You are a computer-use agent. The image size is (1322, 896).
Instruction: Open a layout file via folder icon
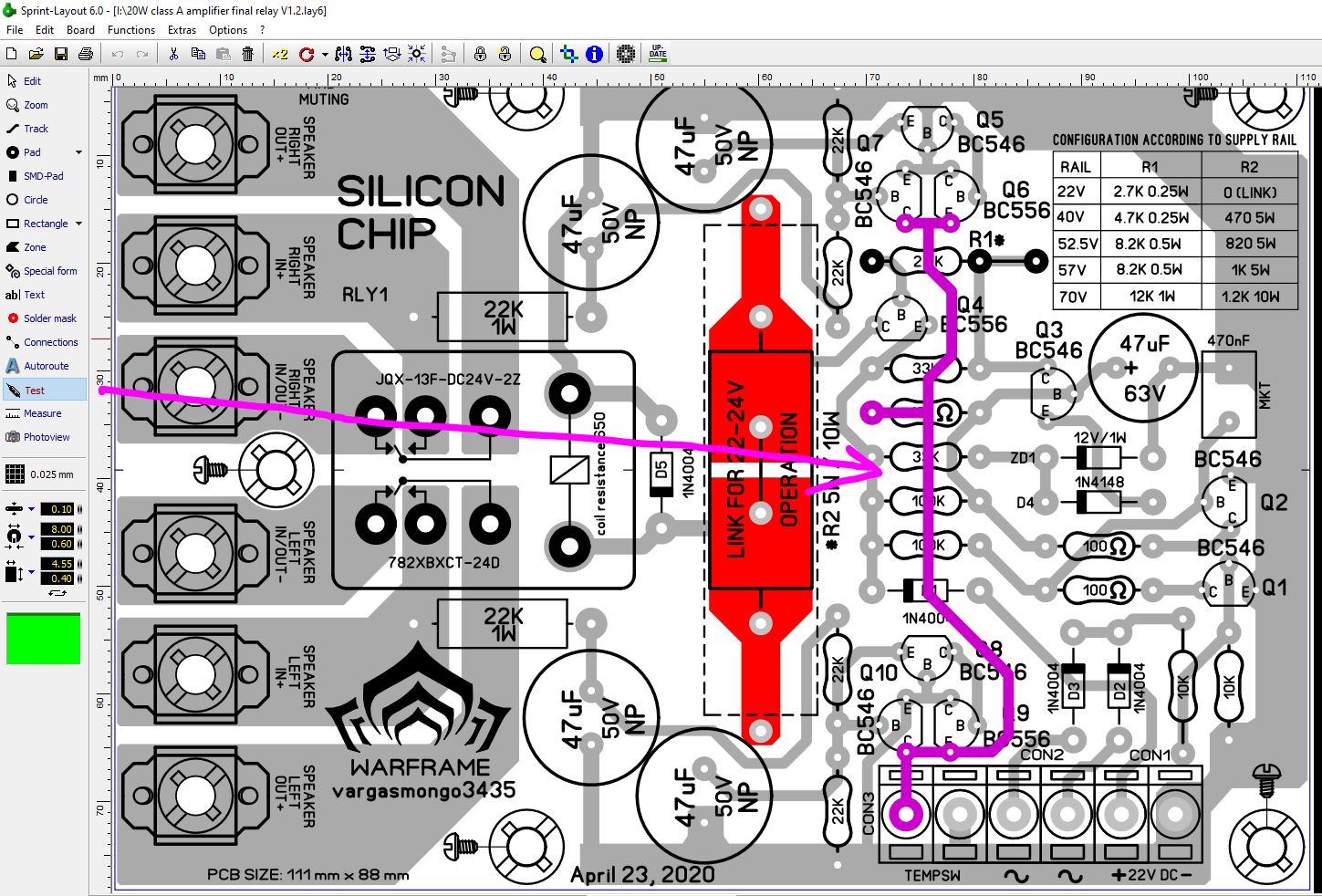(36, 54)
